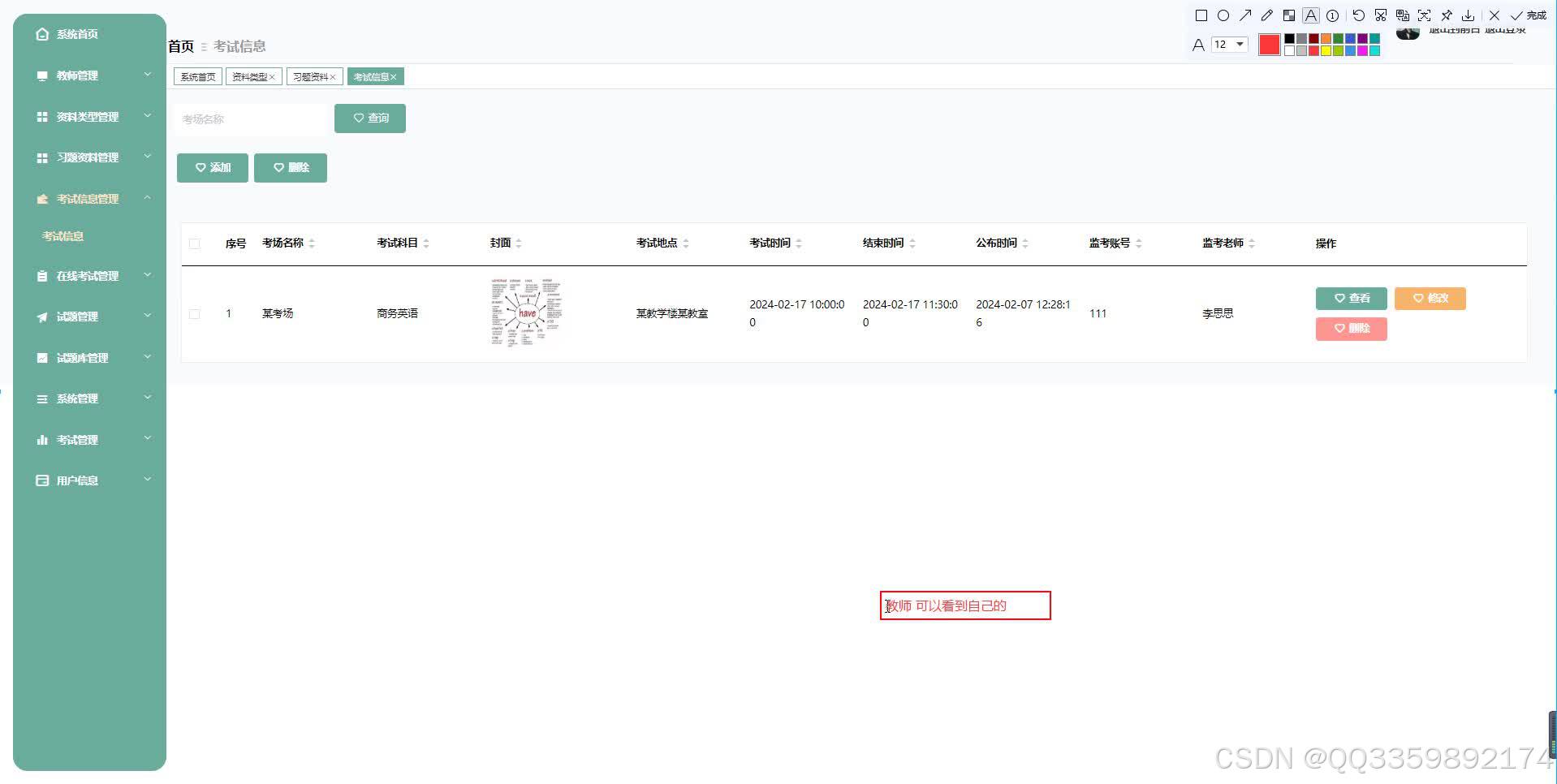Viewport: 1557px width, 784px height.
Task: Expand the 资料类型管理 chevron
Action: (148, 116)
